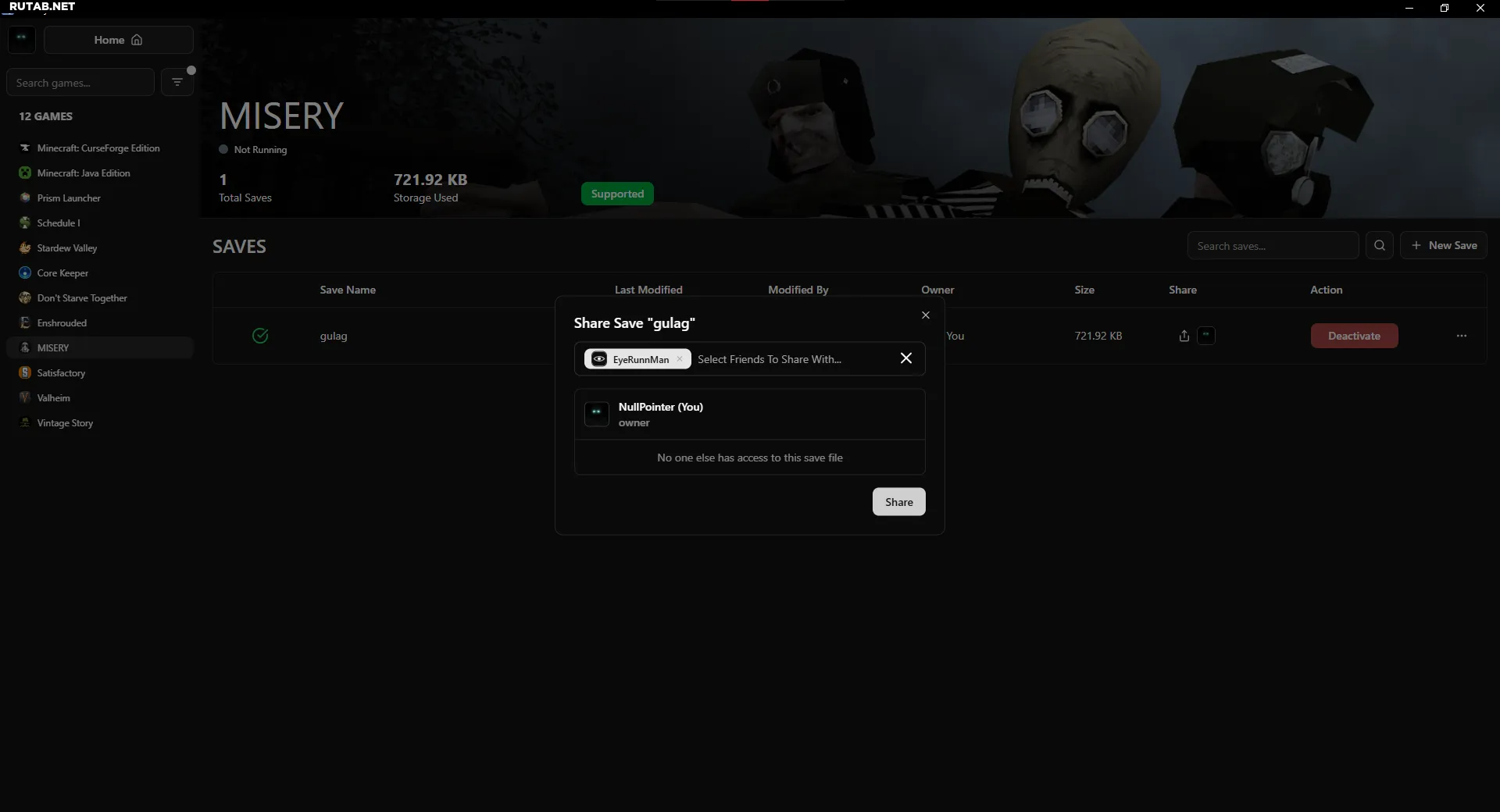Click the user avatar icon top left
The image size is (1500, 812).
22,39
